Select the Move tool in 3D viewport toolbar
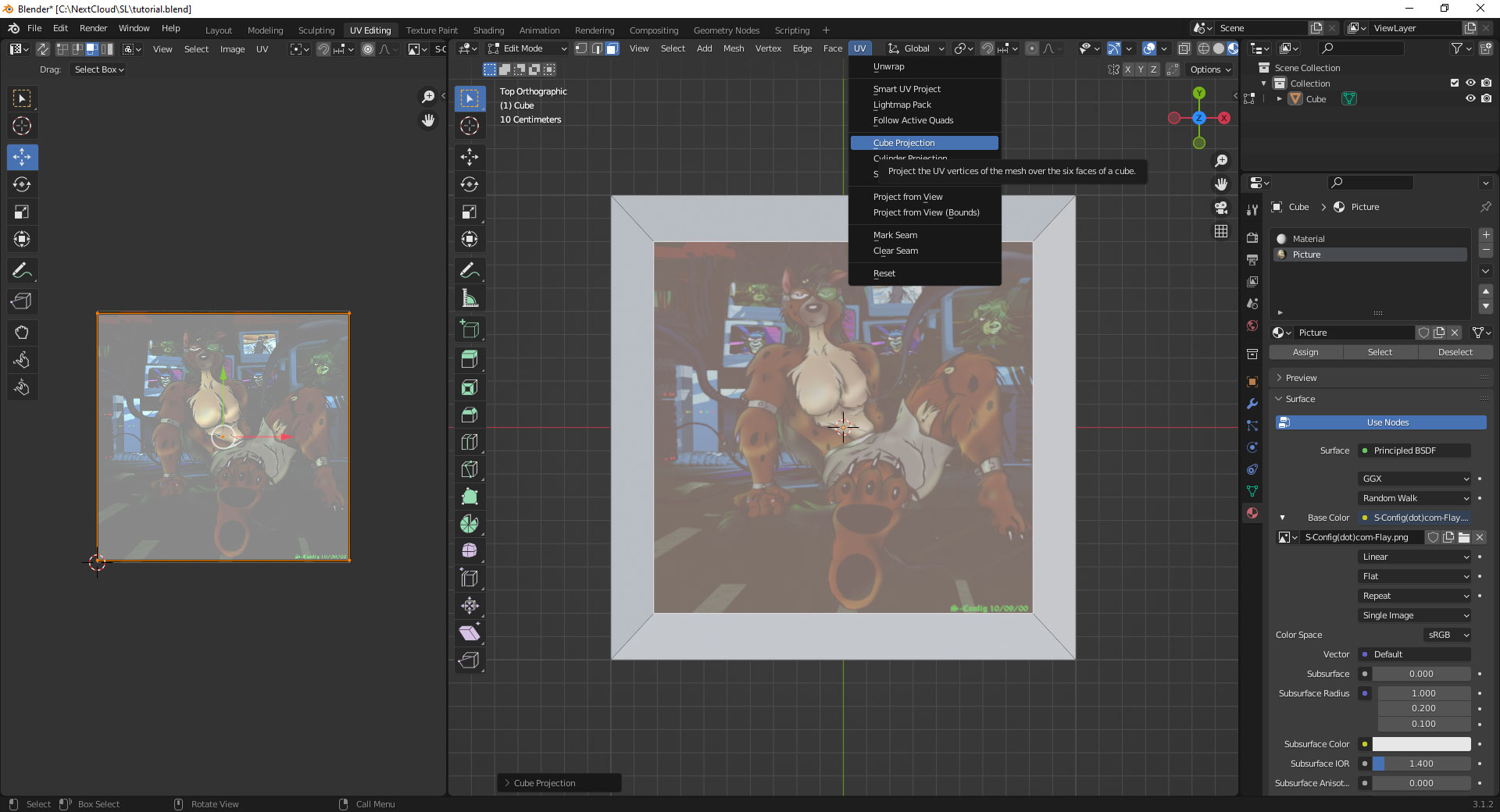 point(470,157)
